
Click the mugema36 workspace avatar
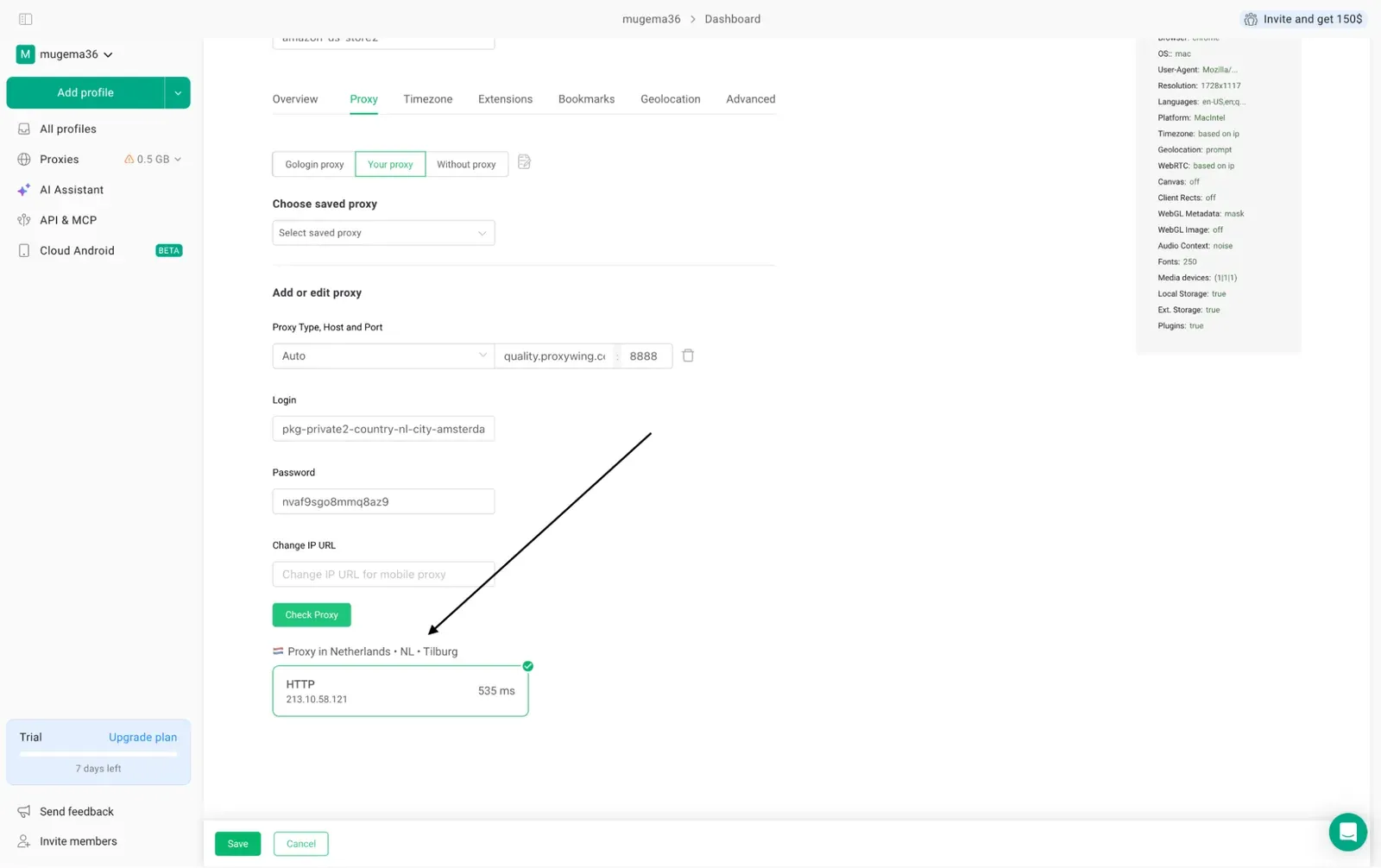click(25, 54)
